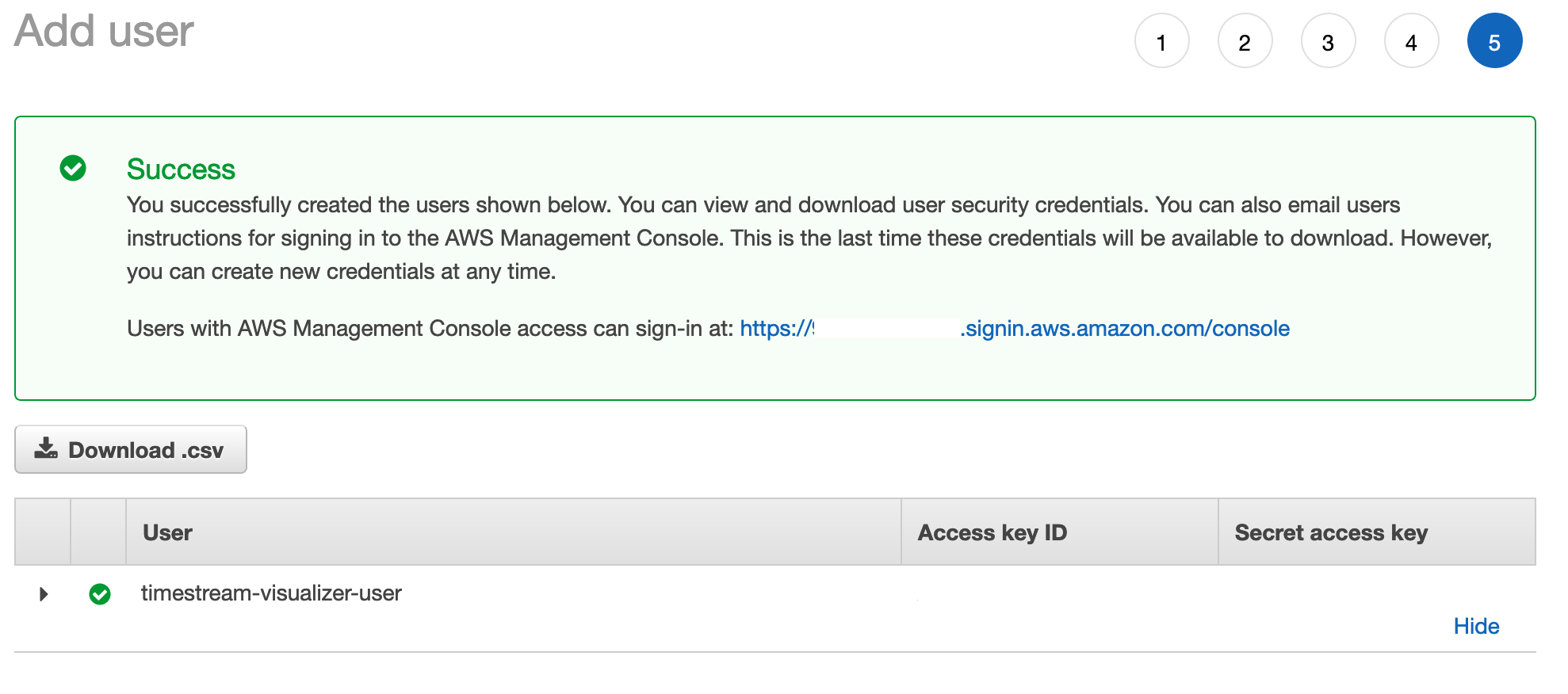Screen dimensions: 1568x694
Task: Select the timestream-visualizer-user name text
Action: click(x=271, y=593)
